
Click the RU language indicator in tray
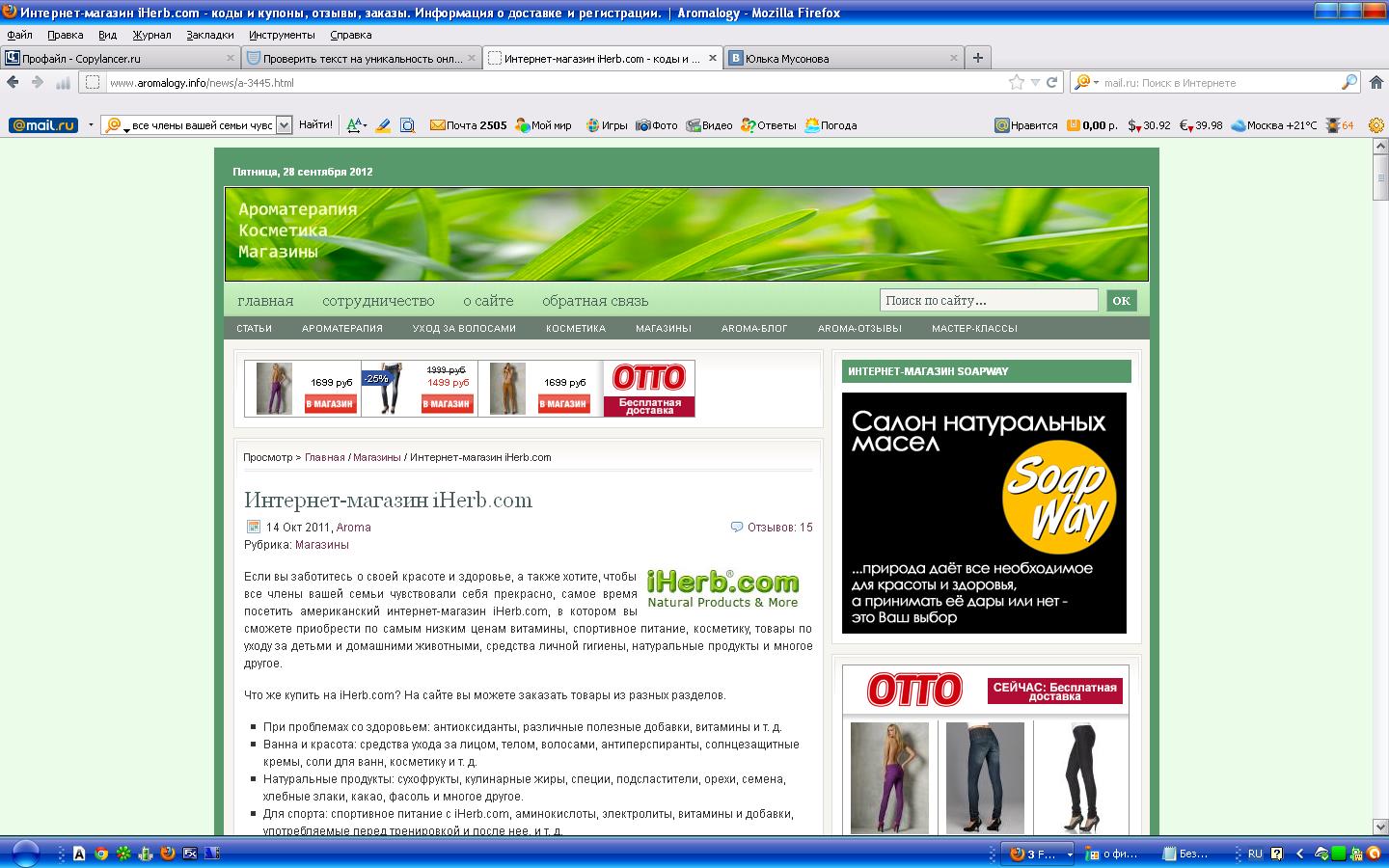point(1255,854)
